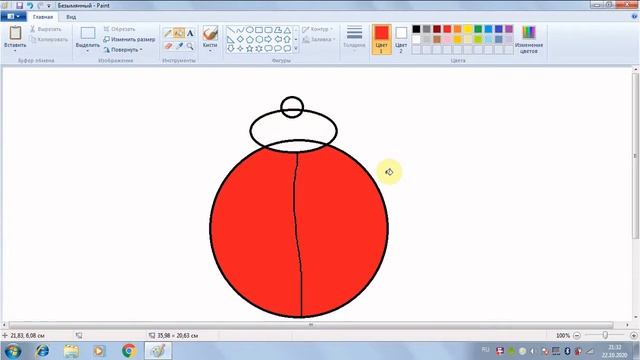Open Rotate (Повернуть) dropdown
This screenshot has height=360, width=640.
click(123, 50)
